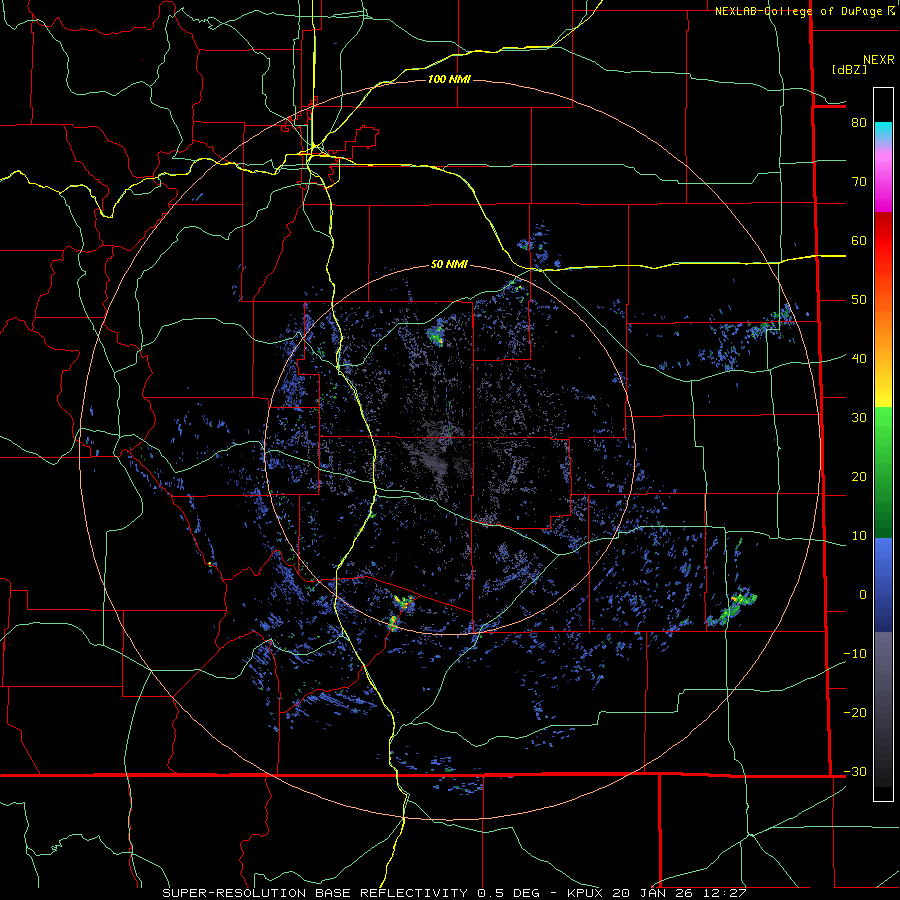The image size is (900, 900).
Task: Click the -10 value on the dBZ scale
Action: coord(855,653)
